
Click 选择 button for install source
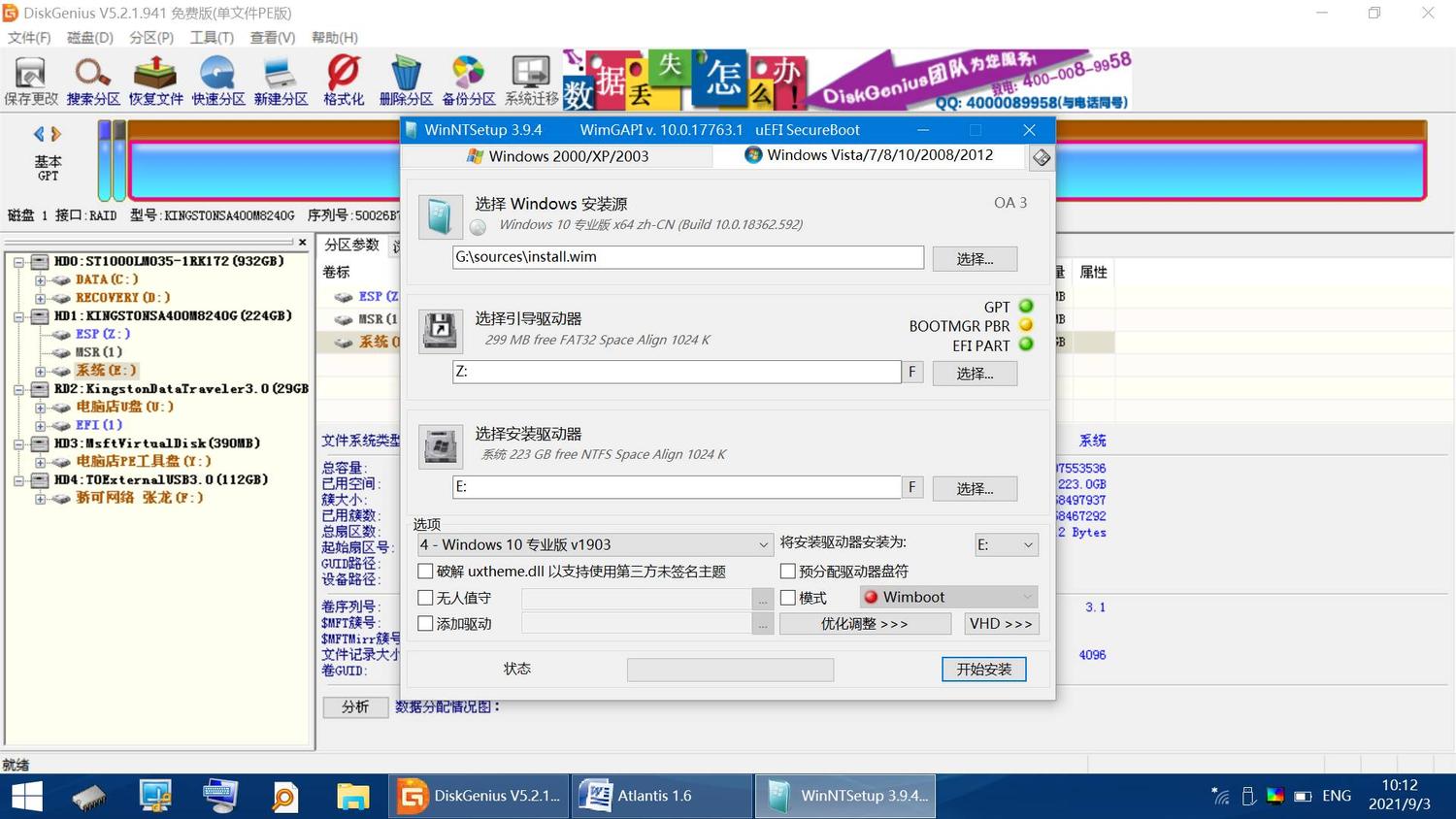point(975,258)
